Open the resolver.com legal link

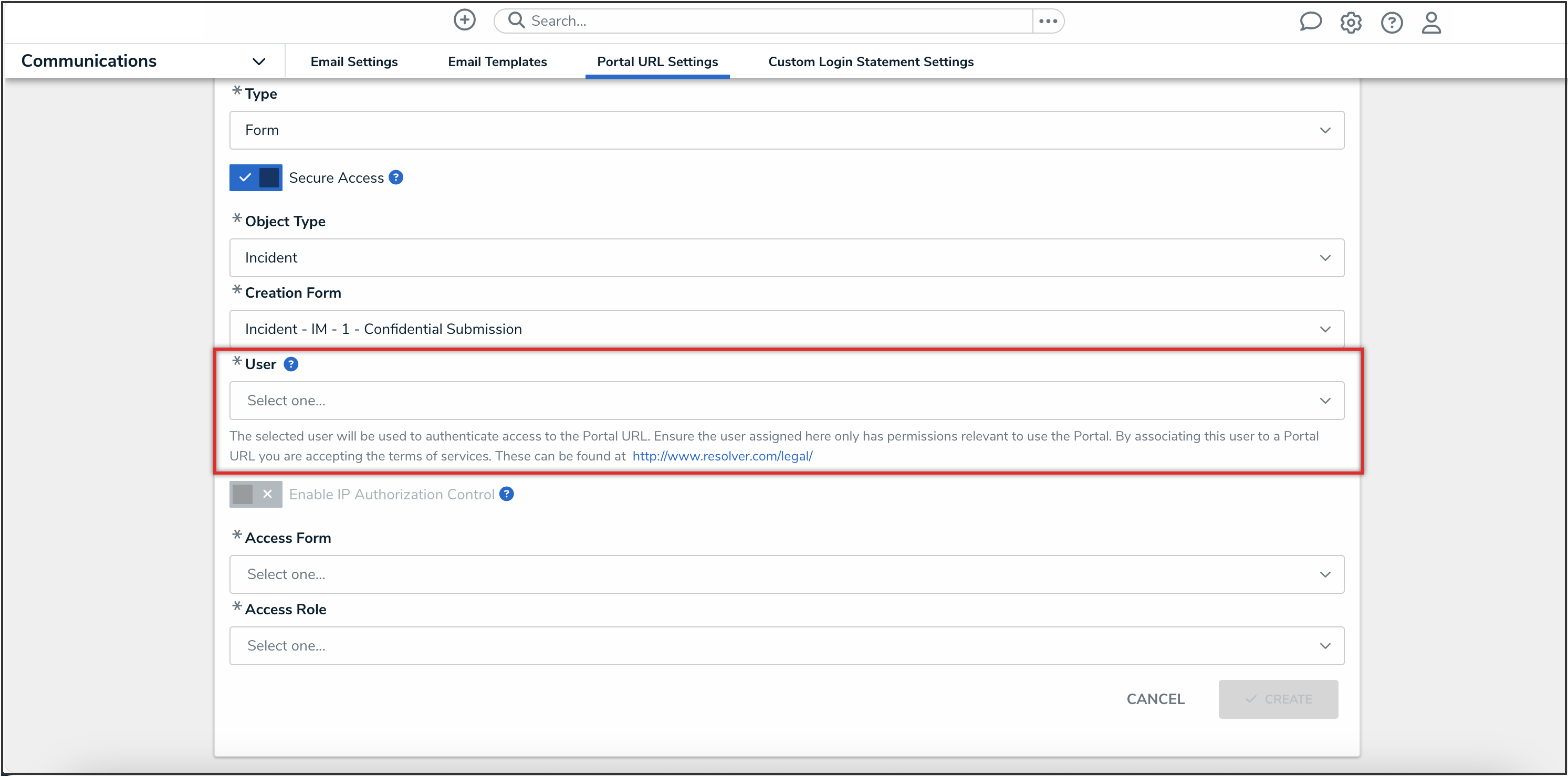click(x=722, y=456)
